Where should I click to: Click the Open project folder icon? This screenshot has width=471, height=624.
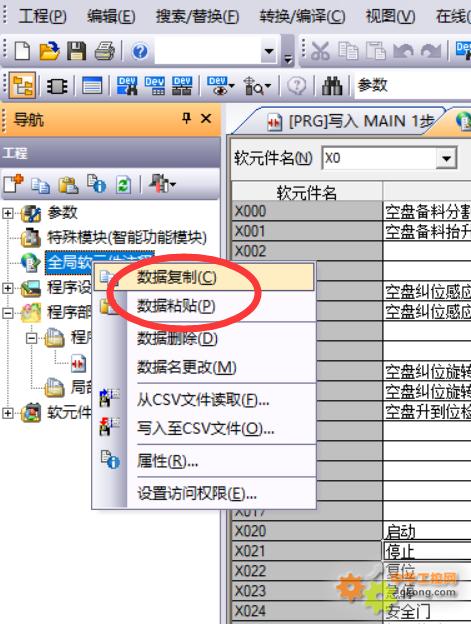pos(49,51)
